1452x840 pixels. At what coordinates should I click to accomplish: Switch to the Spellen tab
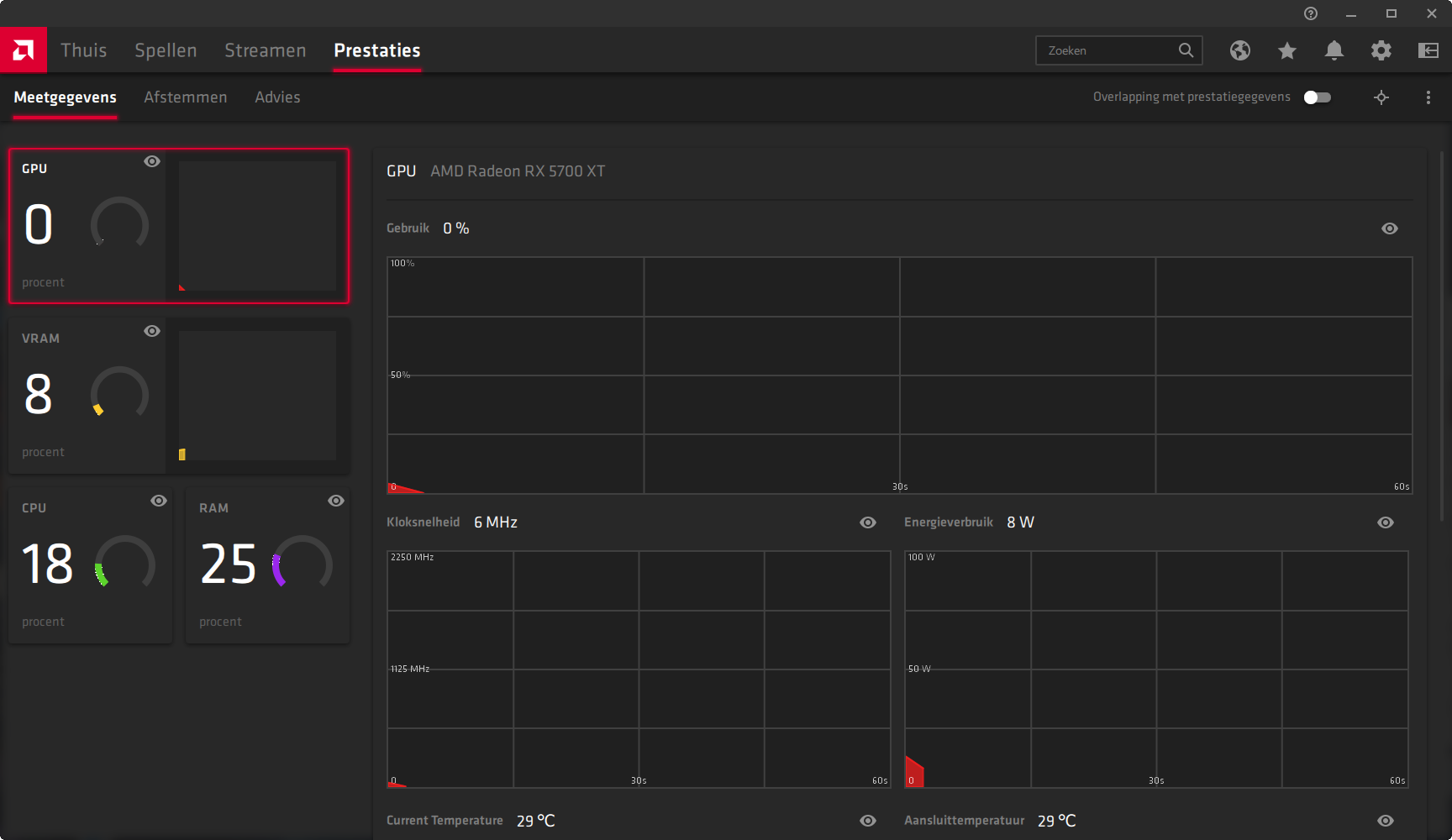click(x=166, y=50)
